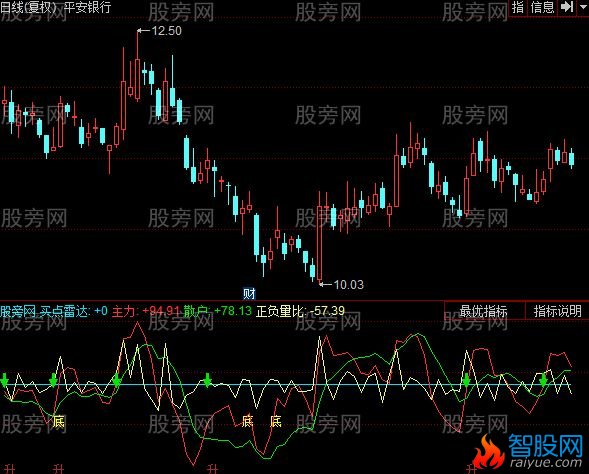The height and width of the screenshot is (474, 589).
Task: Click the 财 finance marker icon
Action: coord(249,293)
